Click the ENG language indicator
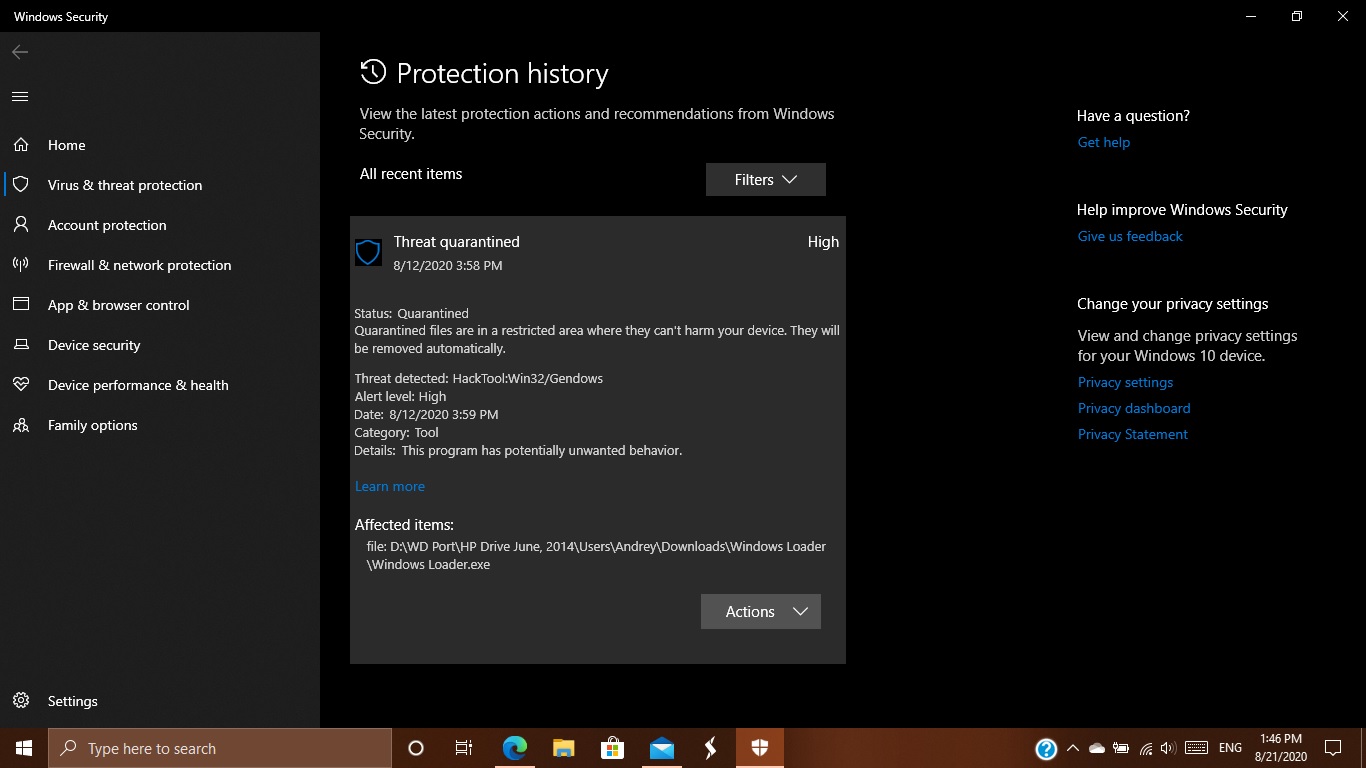This screenshot has height=768, width=1366. pyautogui.click(x=1231, y=748)
